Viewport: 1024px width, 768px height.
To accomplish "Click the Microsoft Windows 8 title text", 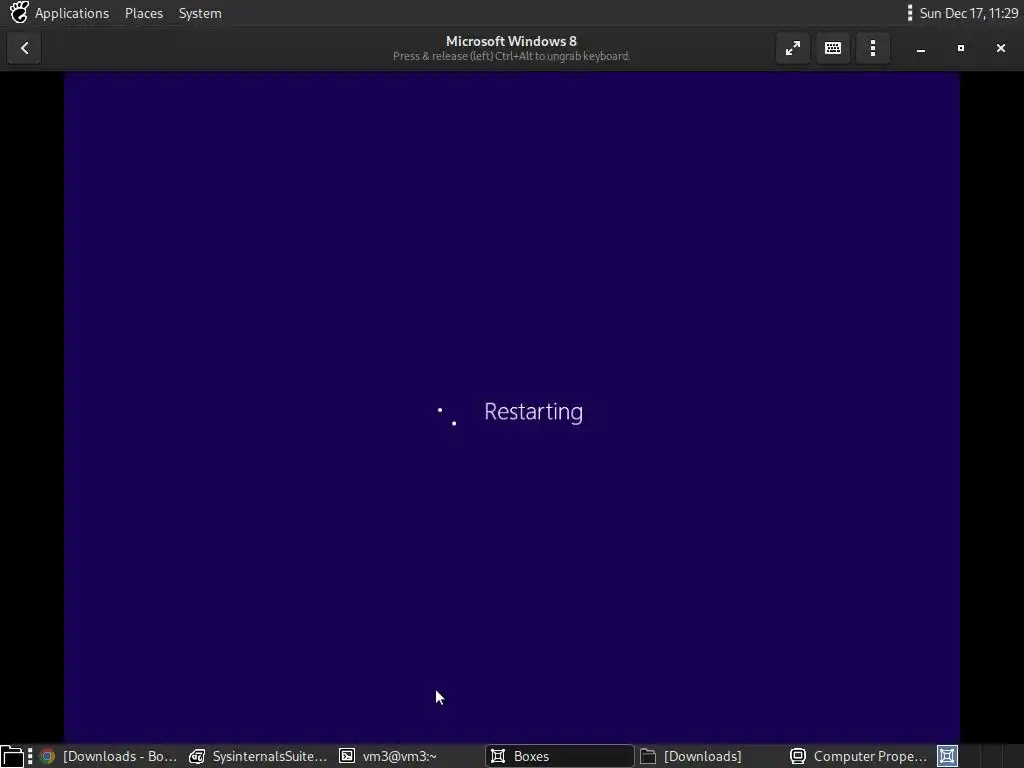I will [511, 41].
